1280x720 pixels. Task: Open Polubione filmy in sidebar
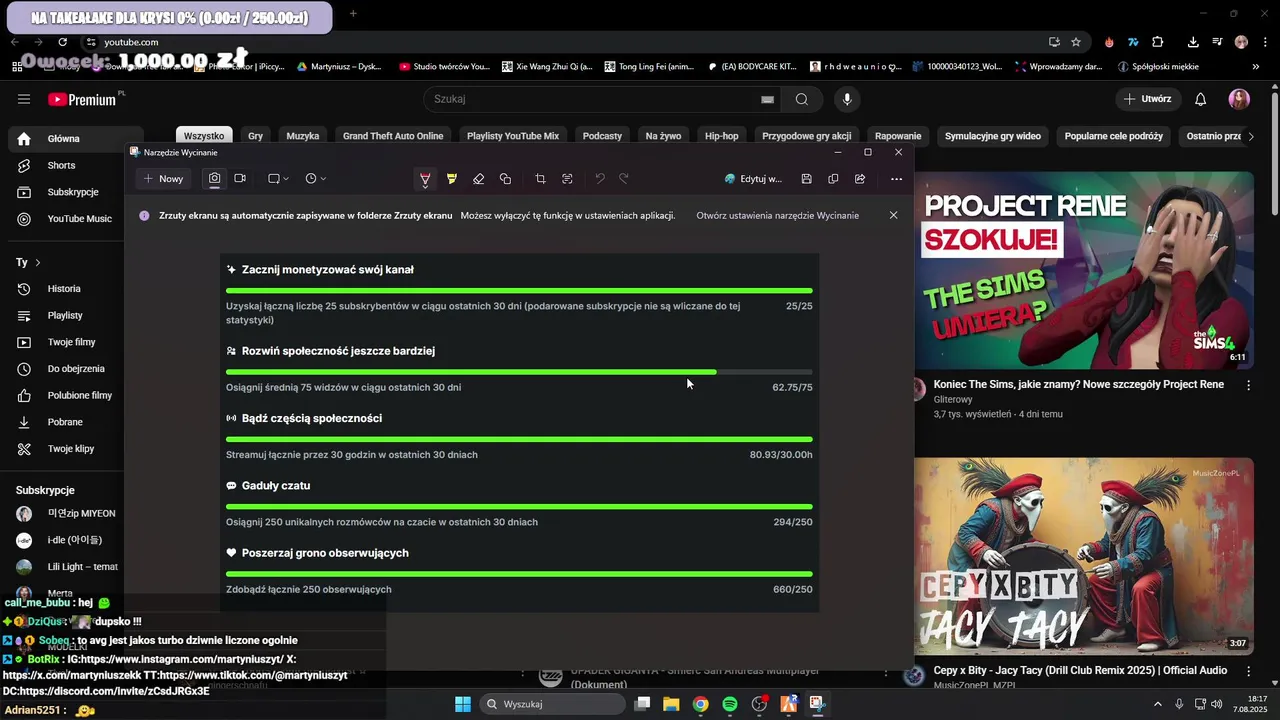pos(65,395)
